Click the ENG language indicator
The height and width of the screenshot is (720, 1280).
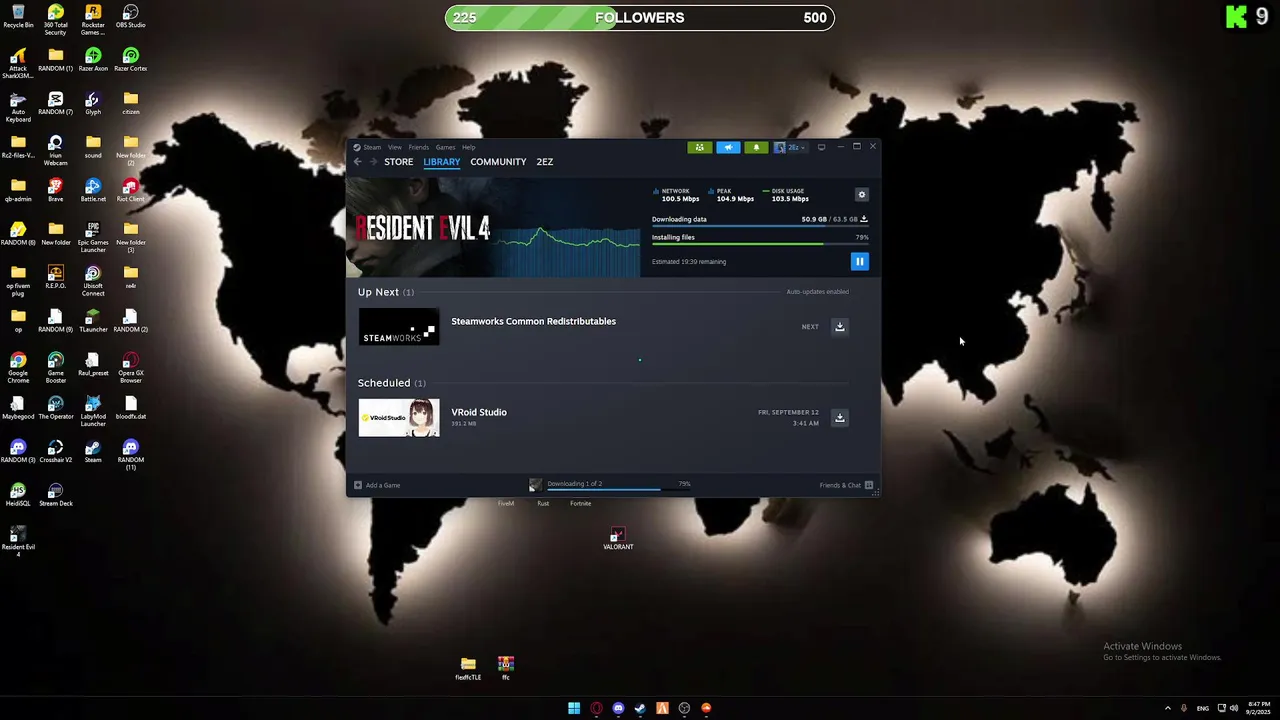coord(1202,708)
